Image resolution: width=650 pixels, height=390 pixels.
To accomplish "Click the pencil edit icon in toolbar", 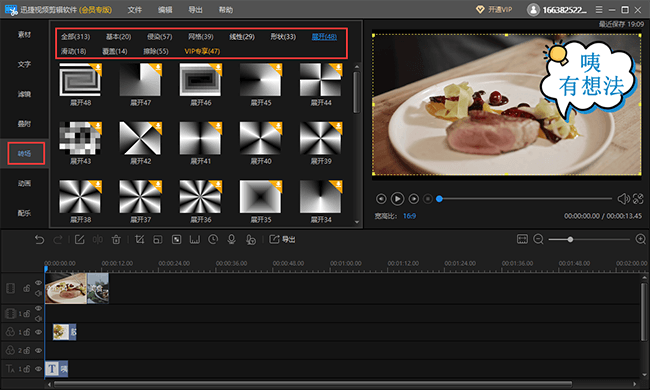I will (x=80, y=240).
